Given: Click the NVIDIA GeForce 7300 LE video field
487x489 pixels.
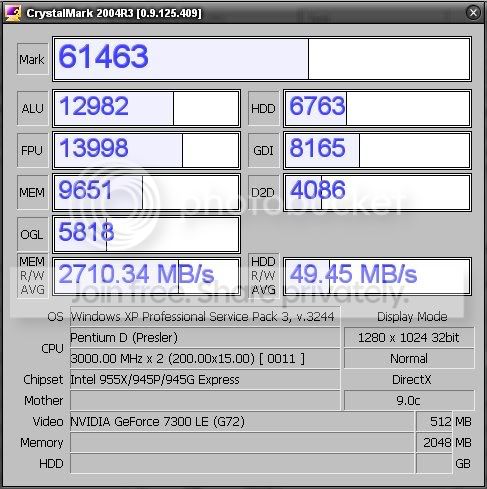Looking at the screenshot, I should [242, 421].
